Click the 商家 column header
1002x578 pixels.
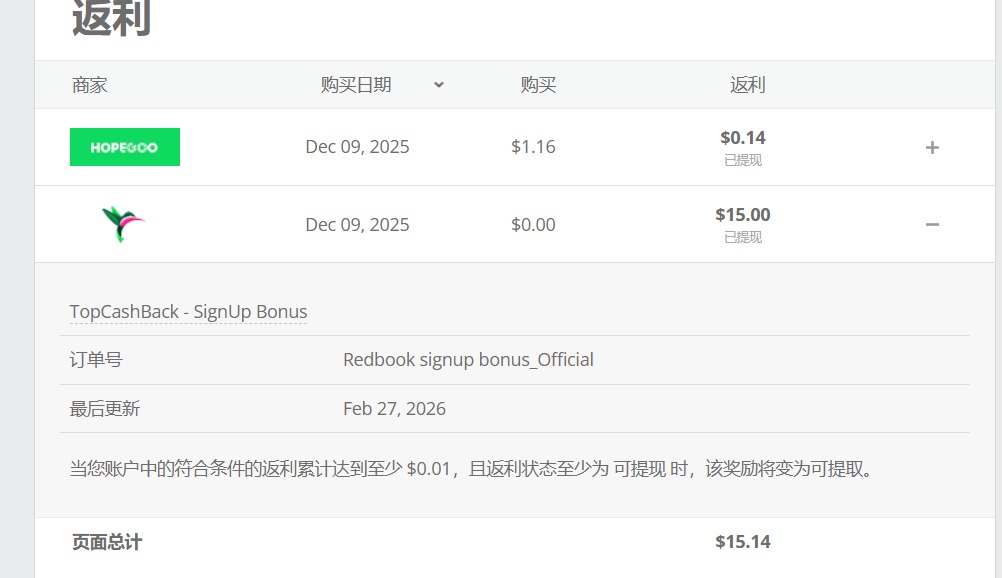pyautogui.click(x=90, y=85)
